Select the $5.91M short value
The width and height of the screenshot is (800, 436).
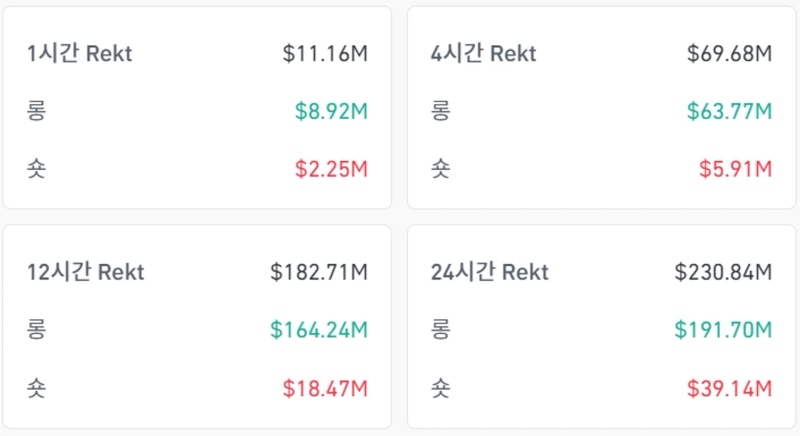[x=735, y=169]
